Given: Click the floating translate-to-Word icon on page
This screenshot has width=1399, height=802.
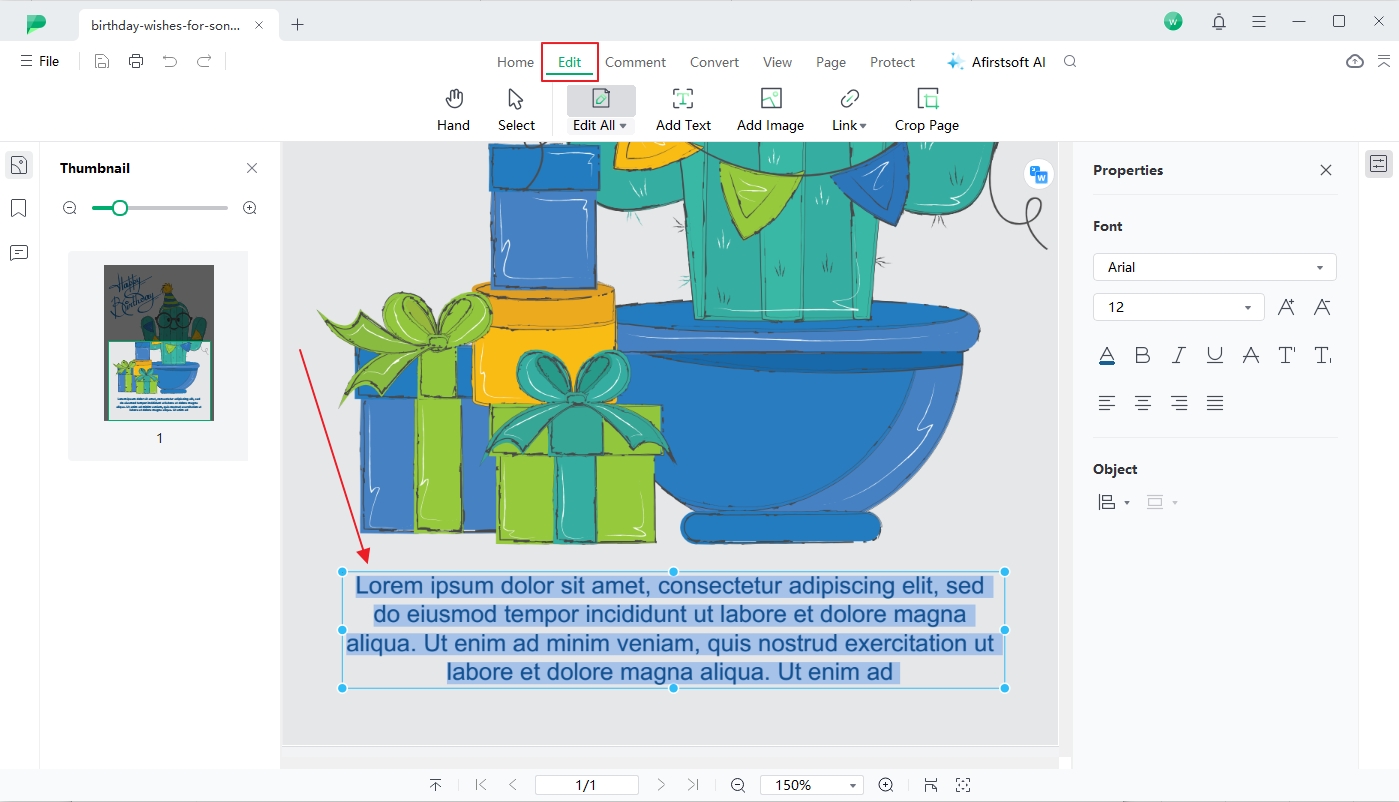Looking at the screenshot, I should point(1039,174).
